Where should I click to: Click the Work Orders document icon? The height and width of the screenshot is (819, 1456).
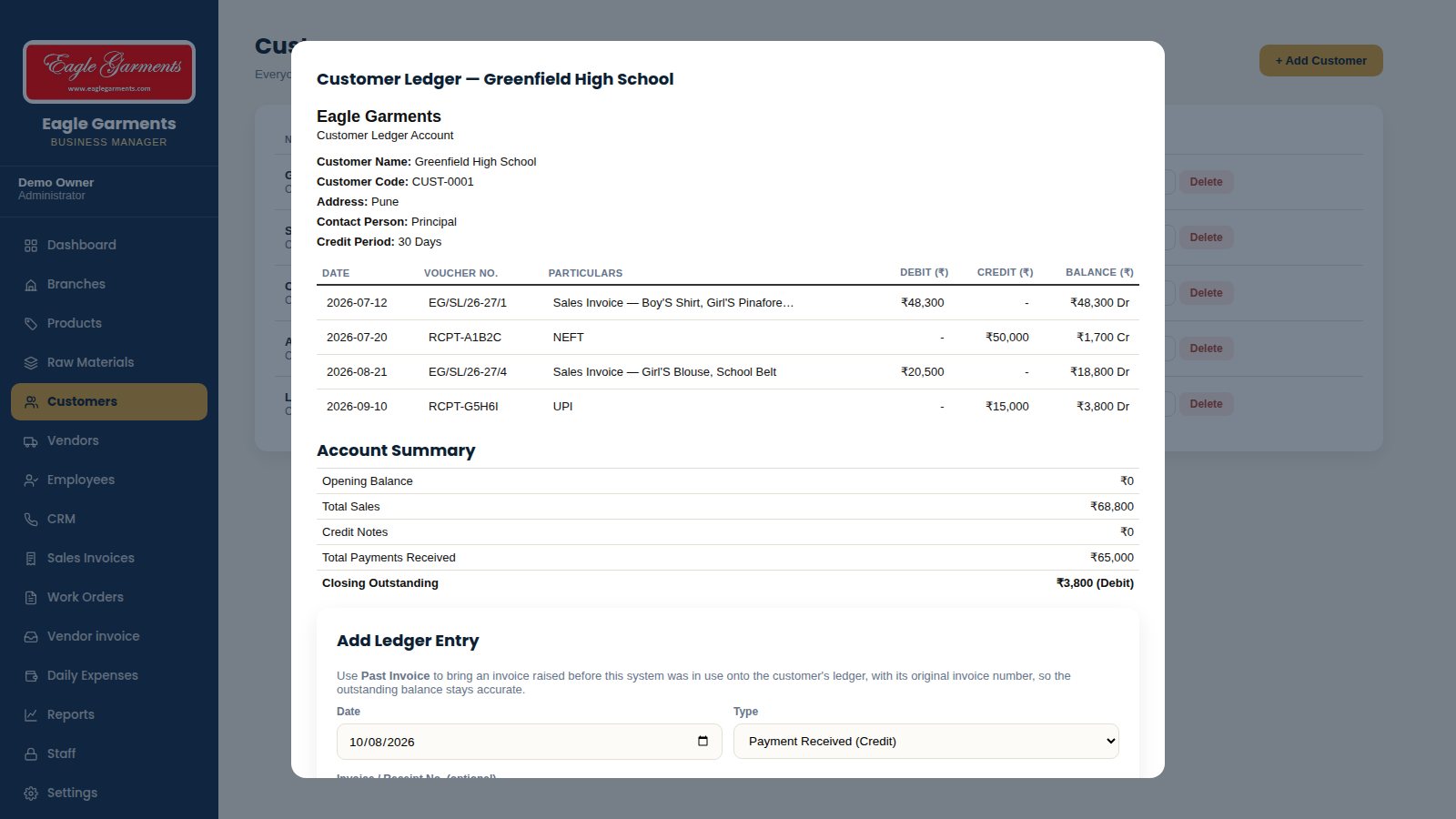31,598
